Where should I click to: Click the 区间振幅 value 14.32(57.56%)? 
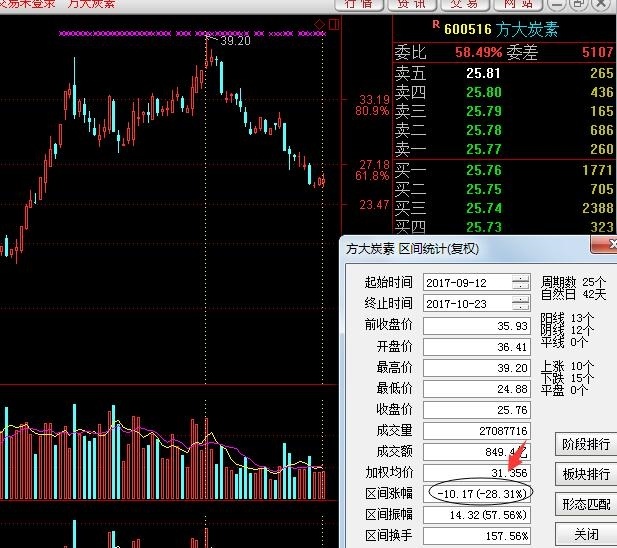coord(477,515)
